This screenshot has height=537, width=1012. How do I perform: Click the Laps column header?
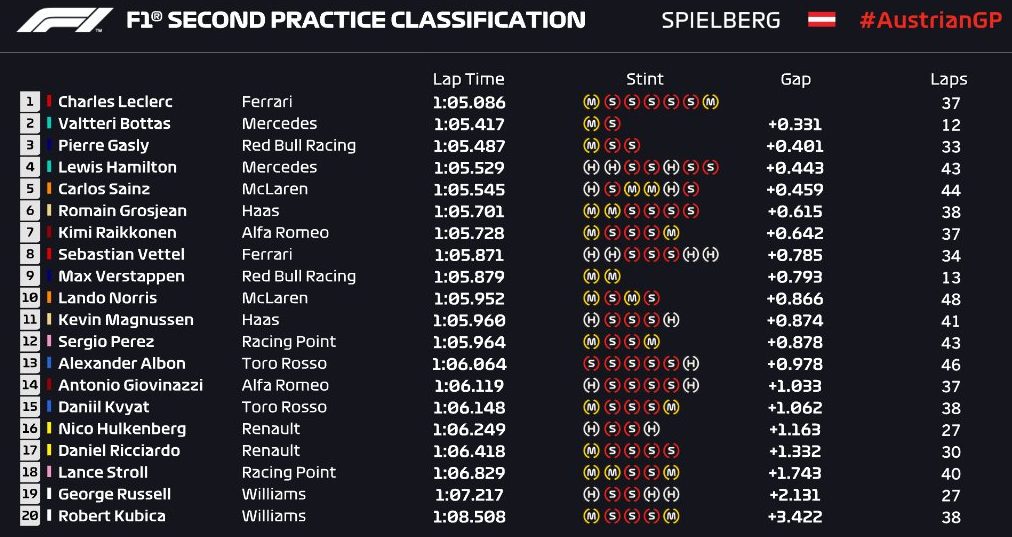click(x=949, y=79)
